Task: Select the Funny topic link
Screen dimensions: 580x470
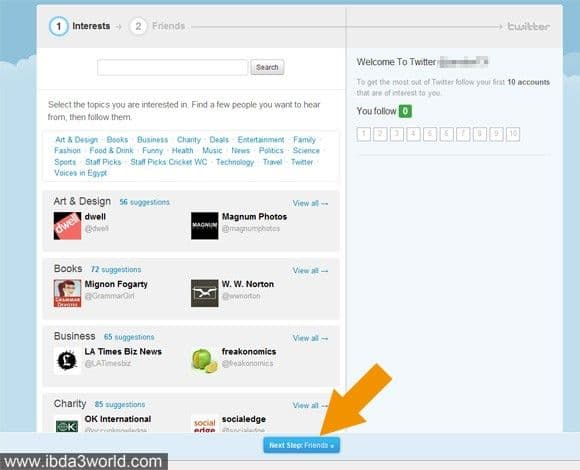Action: tap(152, 151)
